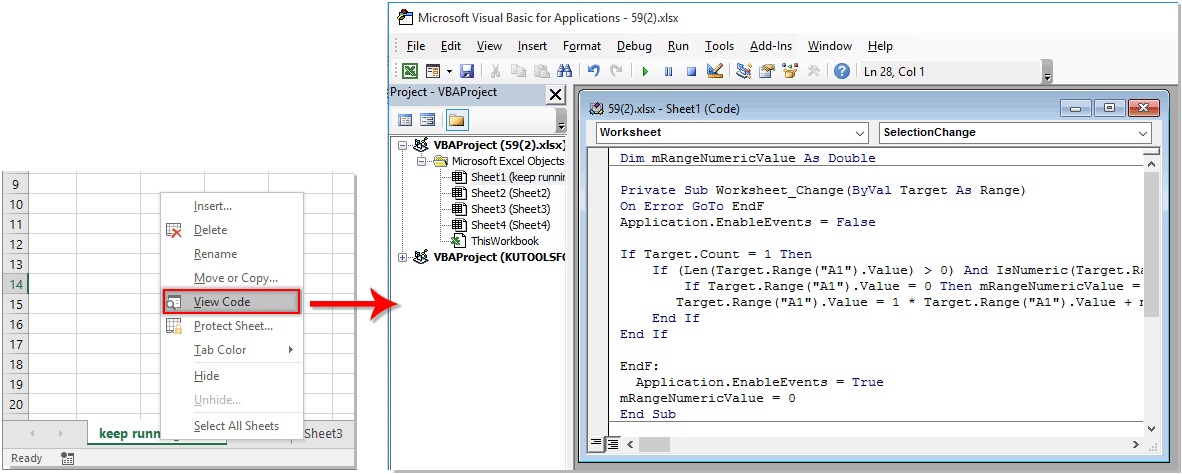
Task: Toggle Folders view in Project panel
Action: [456, 120]
